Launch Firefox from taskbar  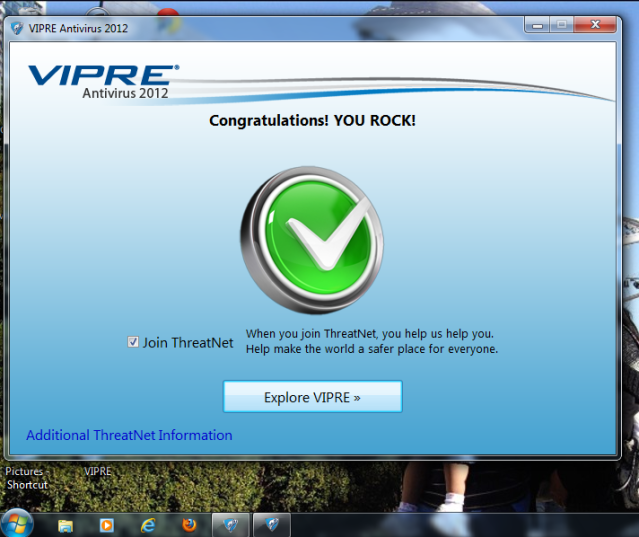189,525
